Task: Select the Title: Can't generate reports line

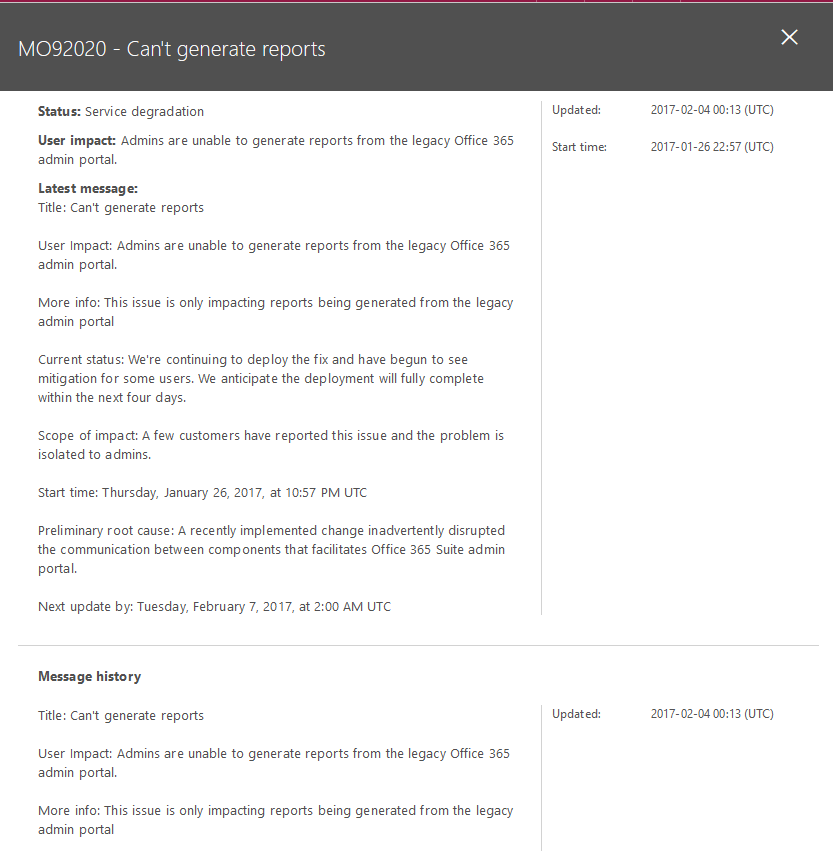Action: click(x=120, y=207)
